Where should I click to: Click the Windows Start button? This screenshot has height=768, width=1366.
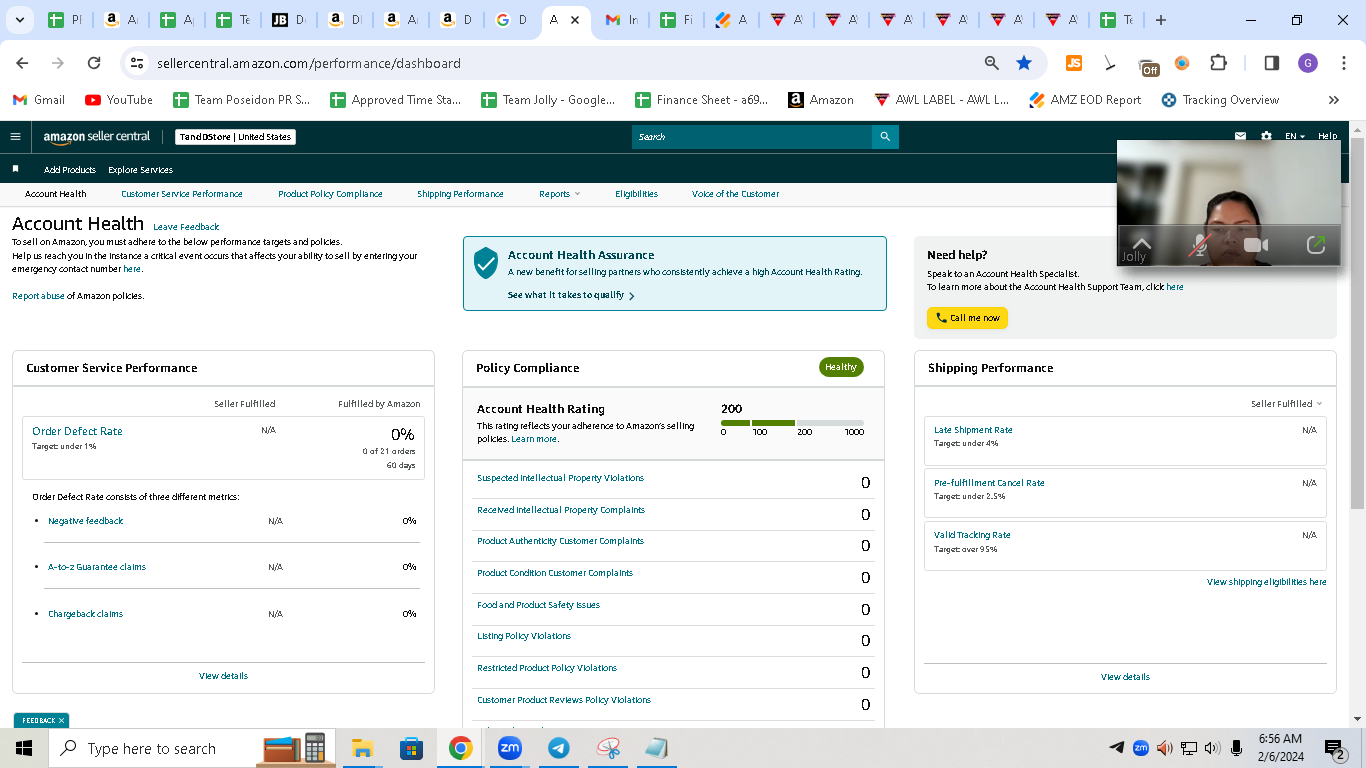[x=24, y=748]
